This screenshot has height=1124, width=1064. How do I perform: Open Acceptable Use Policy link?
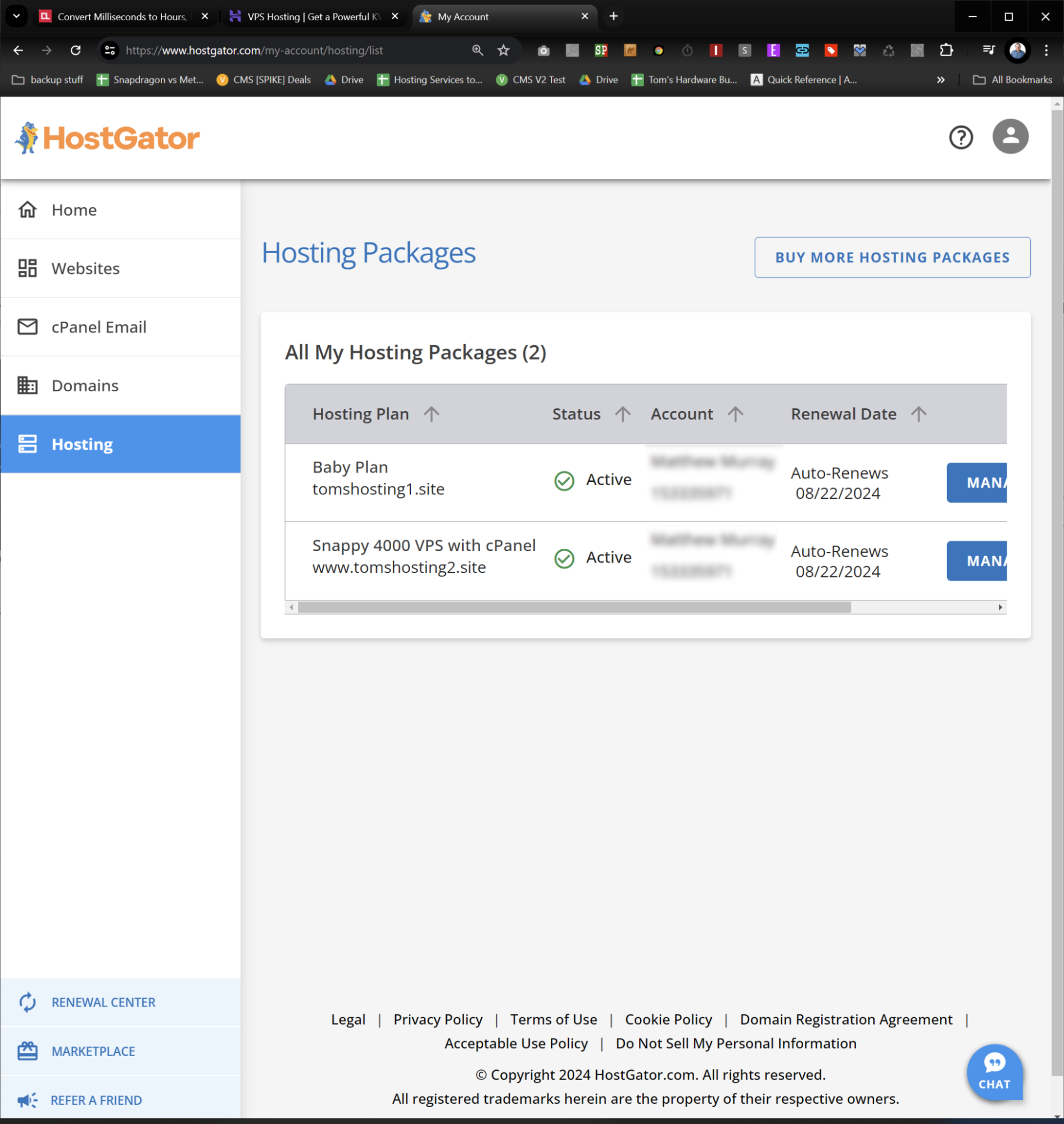coord(516,1044)
